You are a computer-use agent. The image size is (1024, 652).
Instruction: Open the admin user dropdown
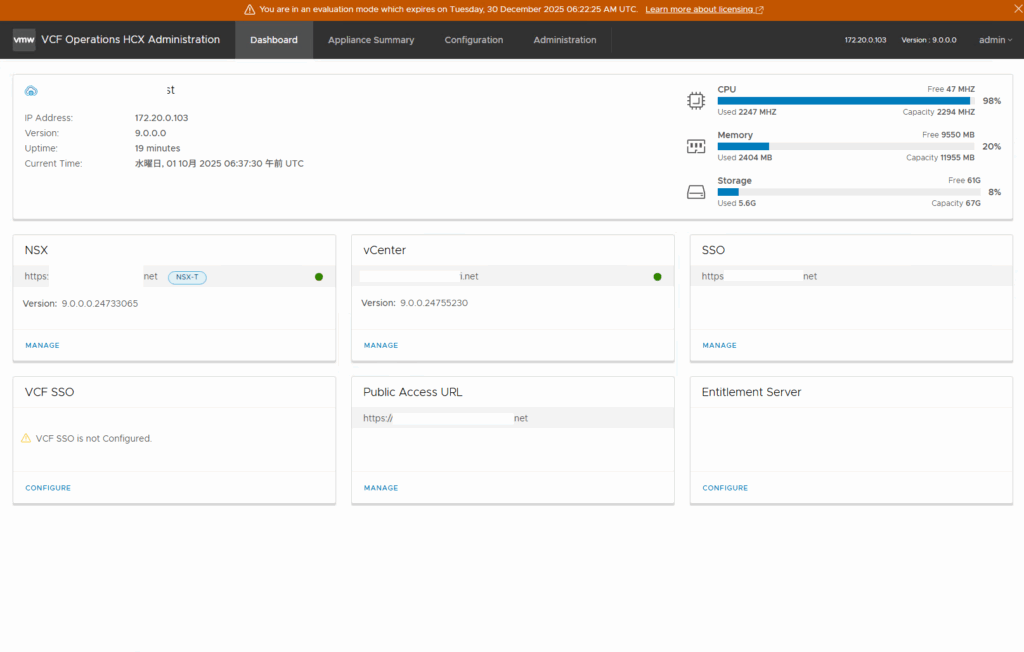tap(995, 40)
